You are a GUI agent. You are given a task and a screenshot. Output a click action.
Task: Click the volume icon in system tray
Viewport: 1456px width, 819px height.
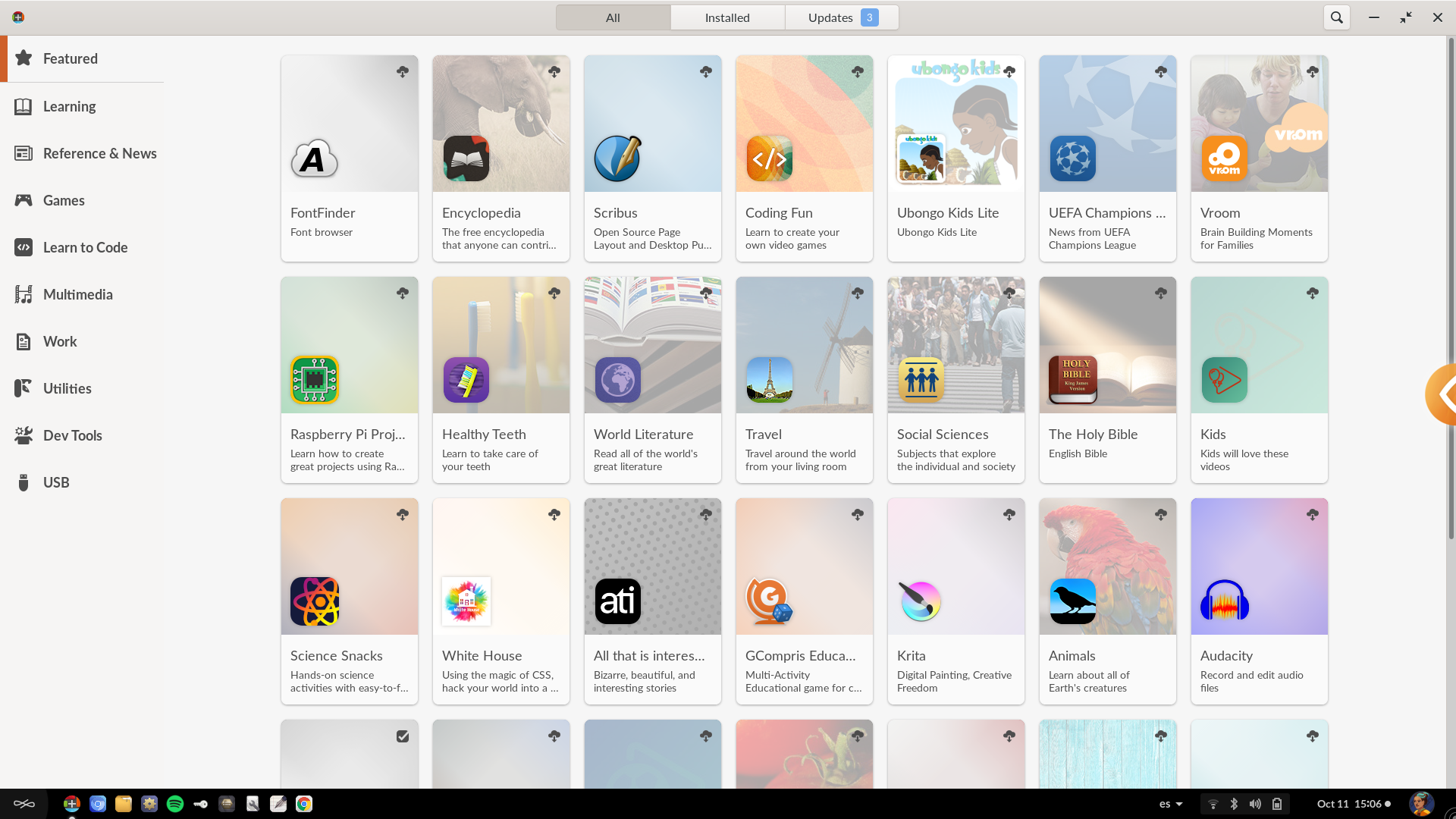tap(1256, 804)
